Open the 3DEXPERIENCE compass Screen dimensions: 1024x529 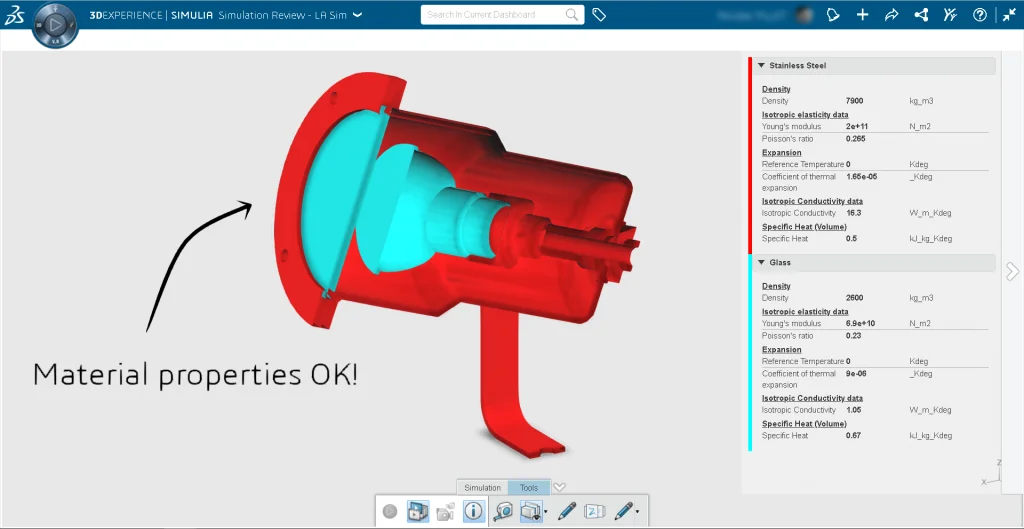point(55,24)
